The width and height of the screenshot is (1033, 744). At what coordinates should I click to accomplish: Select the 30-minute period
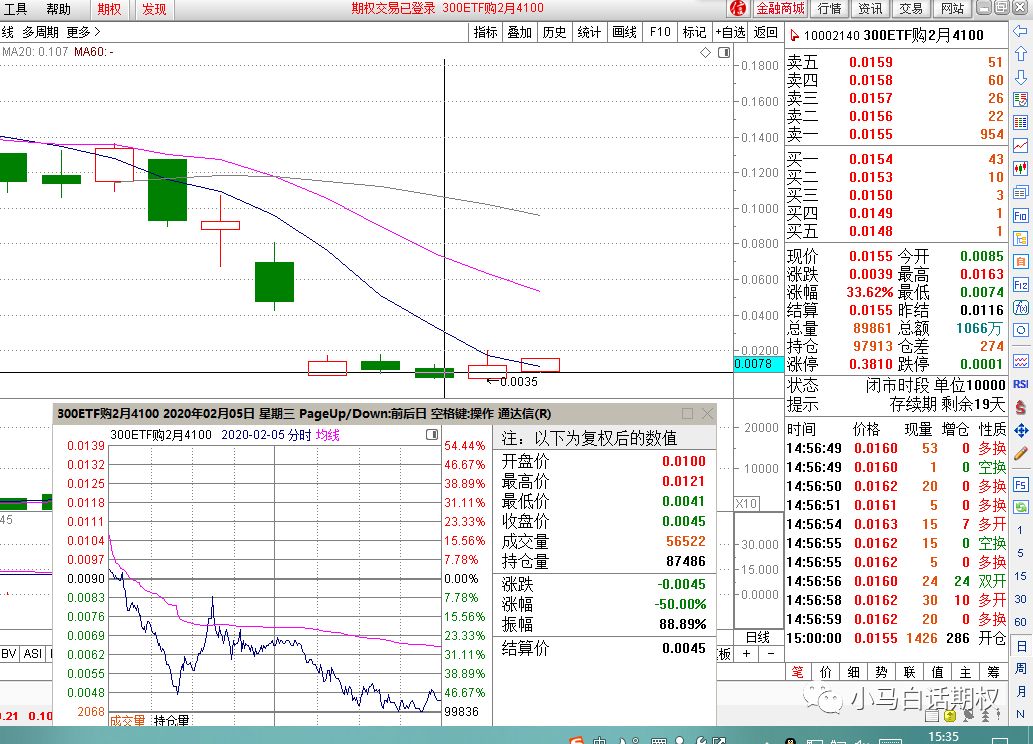pyautogui.click(x=1020, y=599)
